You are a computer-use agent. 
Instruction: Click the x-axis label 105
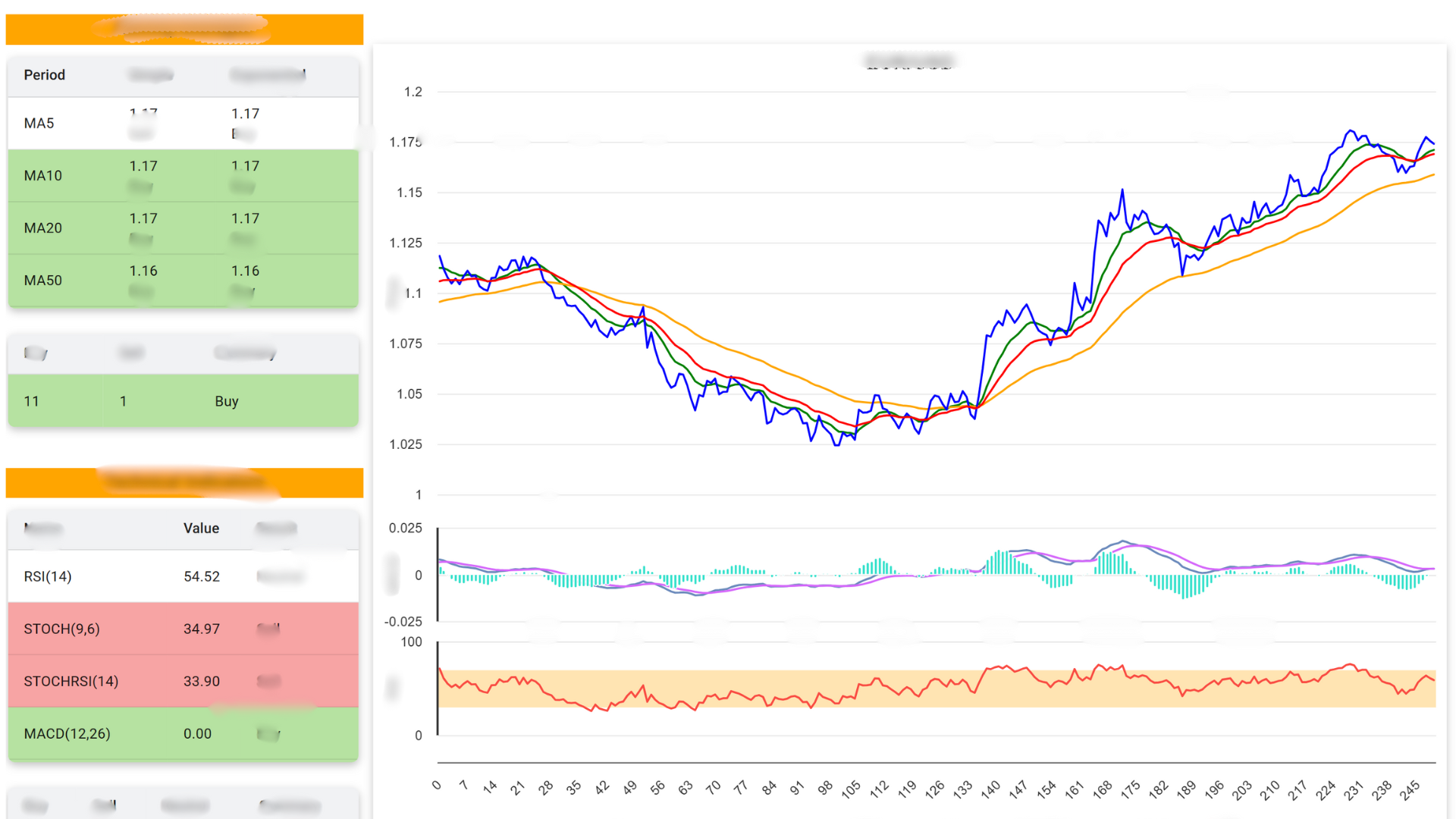(851, 789)
